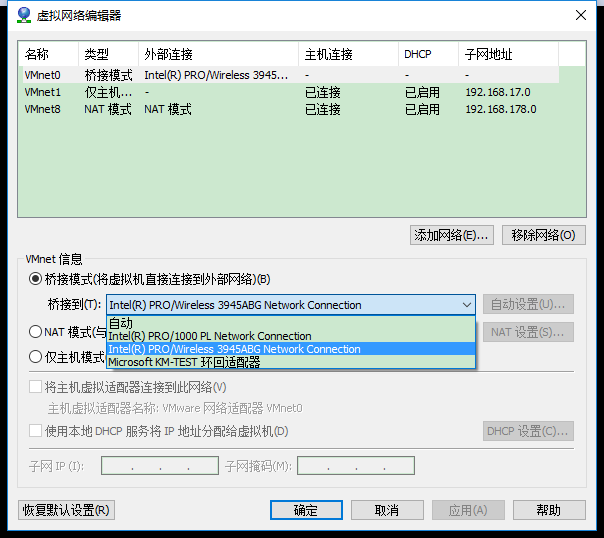
Task: Choose highlighted Intel PRO/Wireless 3945ABG list option
Action: [291, 349]
